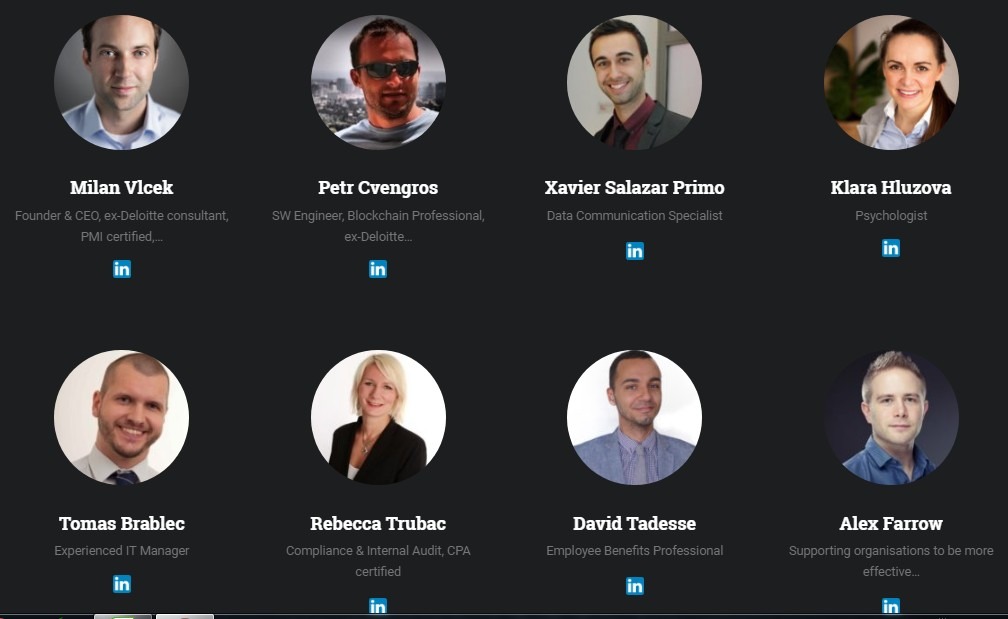The height and width of the screenshot is (619, 1008).
Task: Select Xavier Salazar Primo's photo
Action: [x=634, y=82]
